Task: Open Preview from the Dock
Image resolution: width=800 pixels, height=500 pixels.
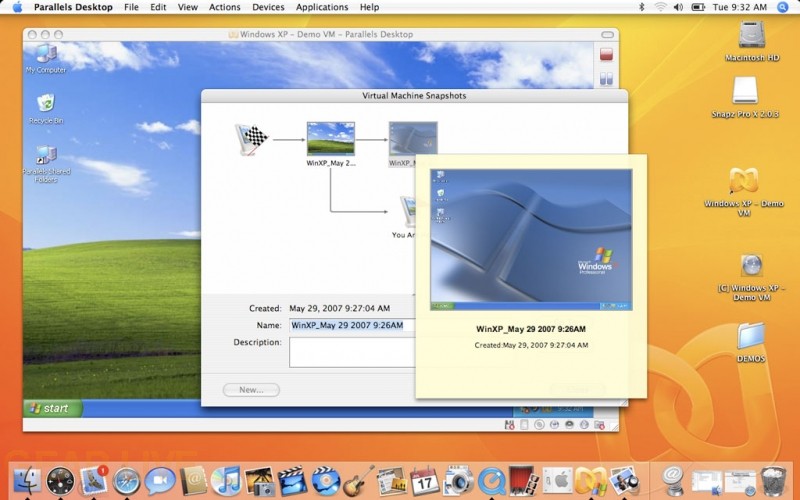Action: pos(624,481)
